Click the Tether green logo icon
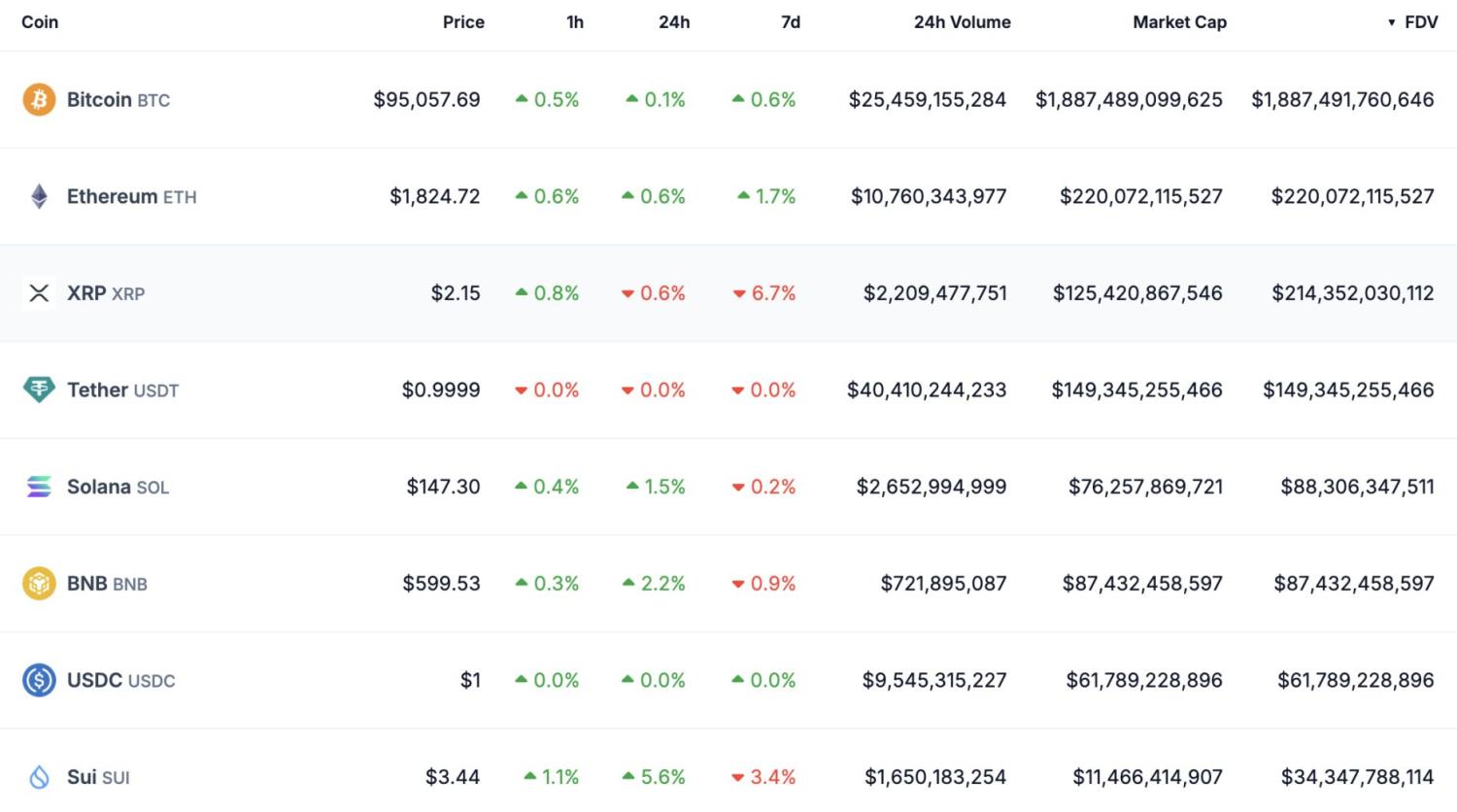Viewport: 1457px width, 812px height. [39, 389]
